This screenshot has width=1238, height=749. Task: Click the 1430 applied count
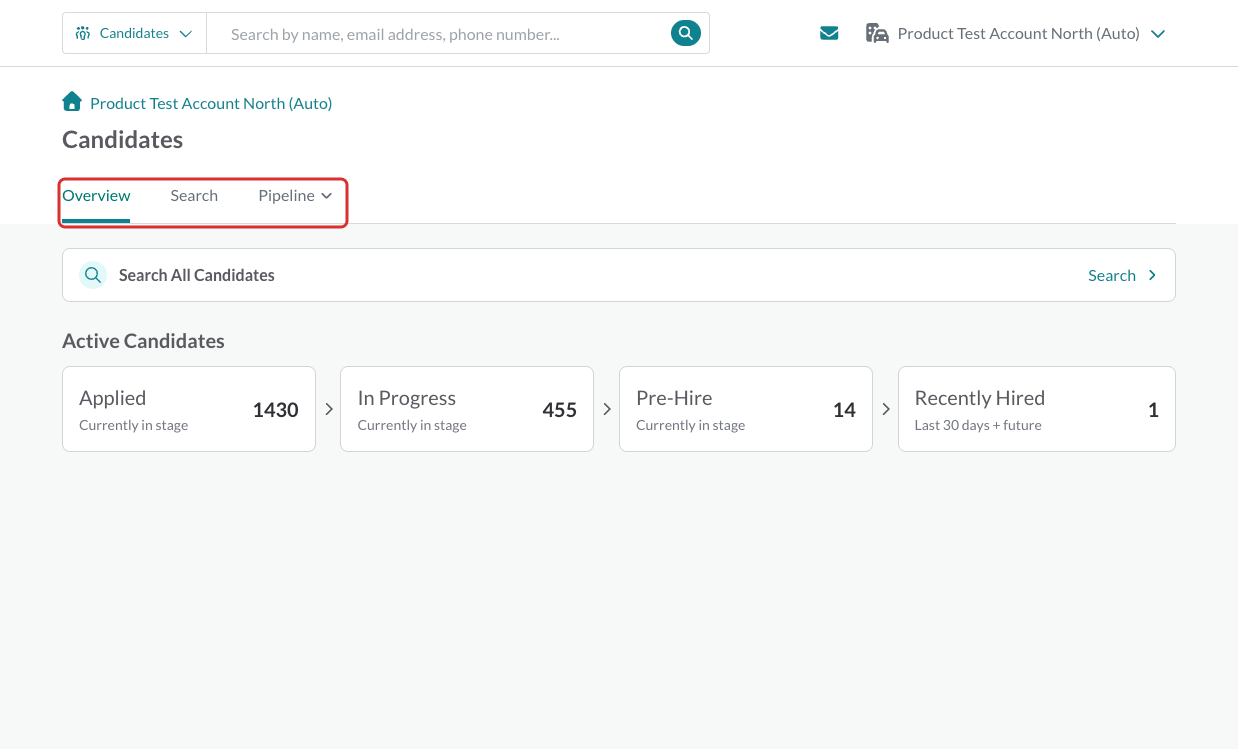[x=275, y=410]
